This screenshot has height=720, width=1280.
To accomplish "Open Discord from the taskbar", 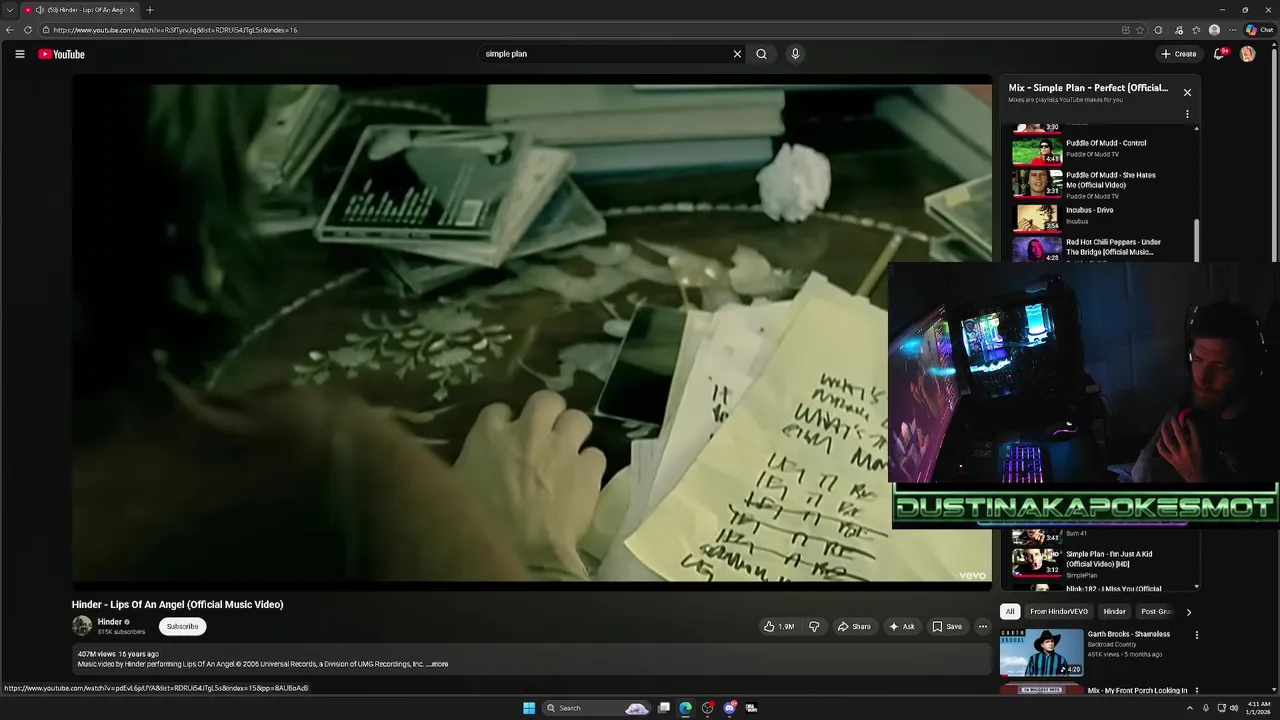I will point(729,708).
